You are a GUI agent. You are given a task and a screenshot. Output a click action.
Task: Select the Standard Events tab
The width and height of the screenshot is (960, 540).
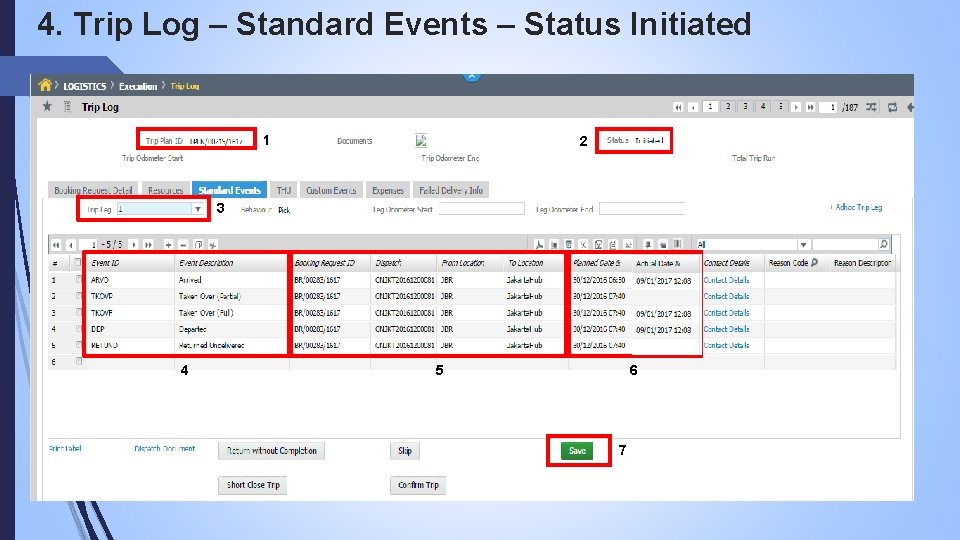230,190
